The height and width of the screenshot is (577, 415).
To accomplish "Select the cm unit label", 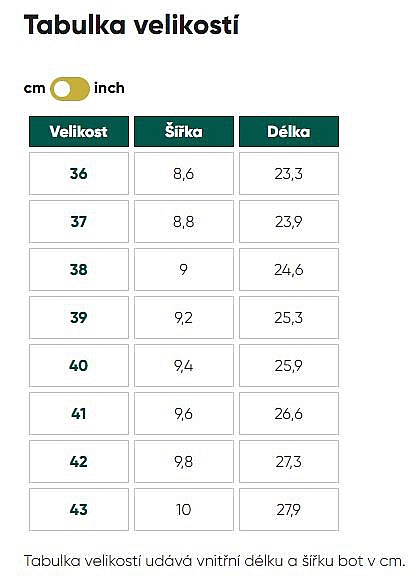I will click(x=35, y=88).
